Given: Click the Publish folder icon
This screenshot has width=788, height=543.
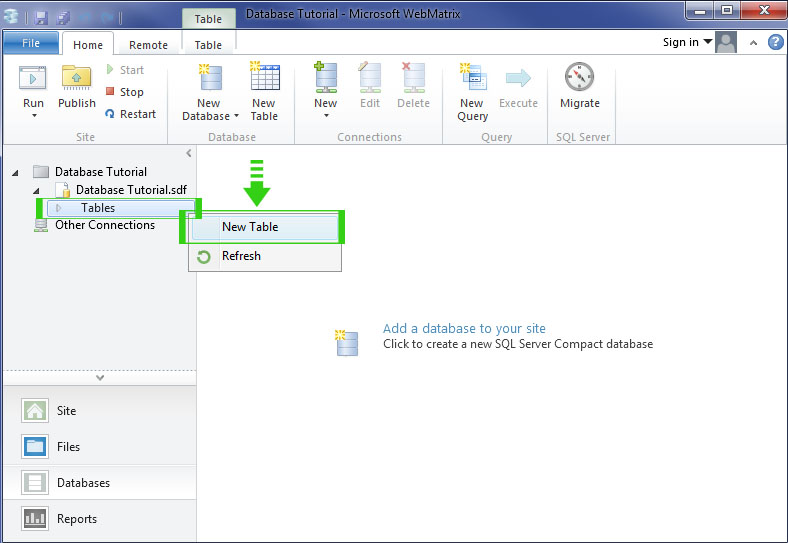Looking at the screenshot, I should click(x=76, y=78).
